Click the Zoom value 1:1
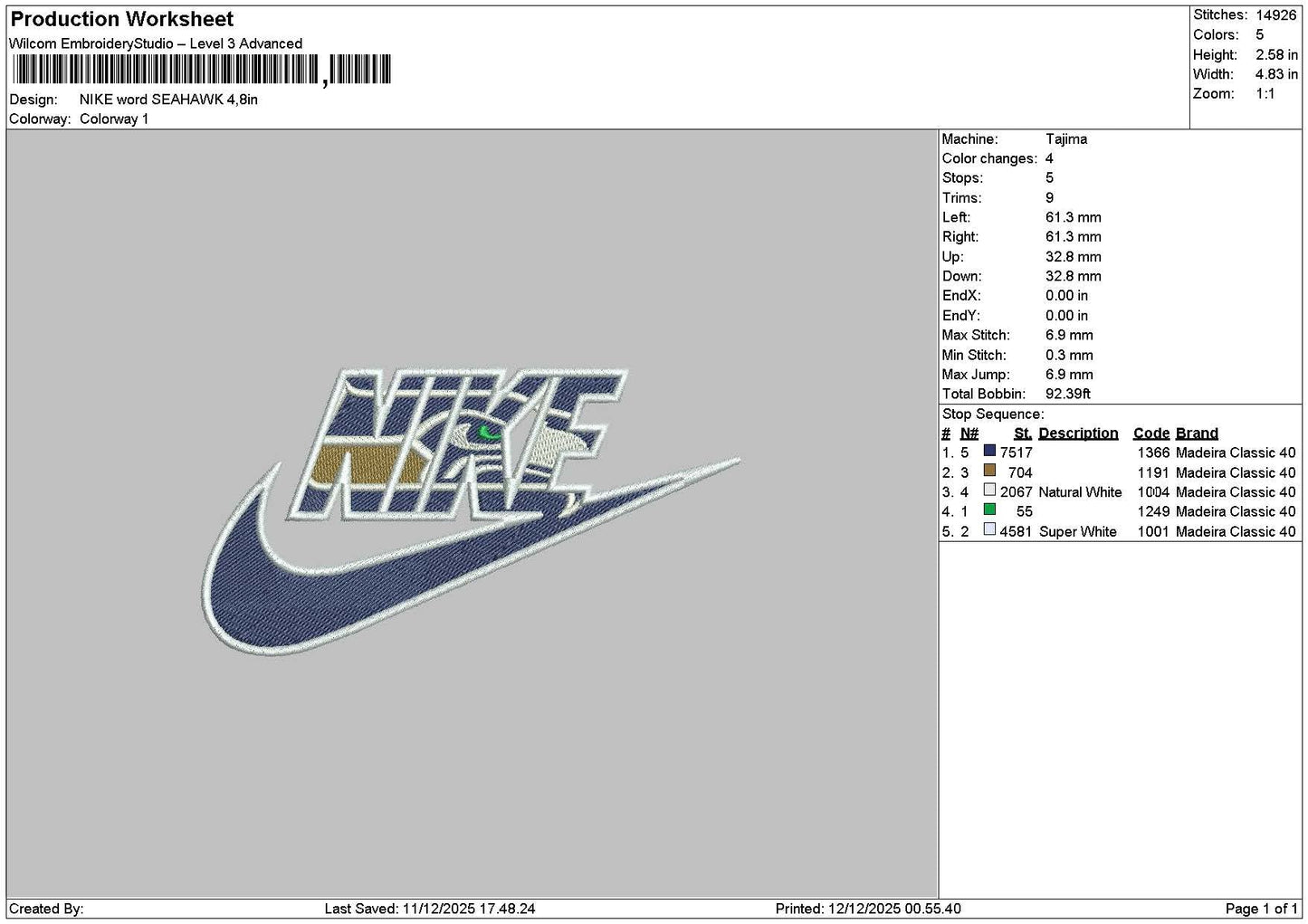1308x924 pixels. click(x=1265, y=94)
